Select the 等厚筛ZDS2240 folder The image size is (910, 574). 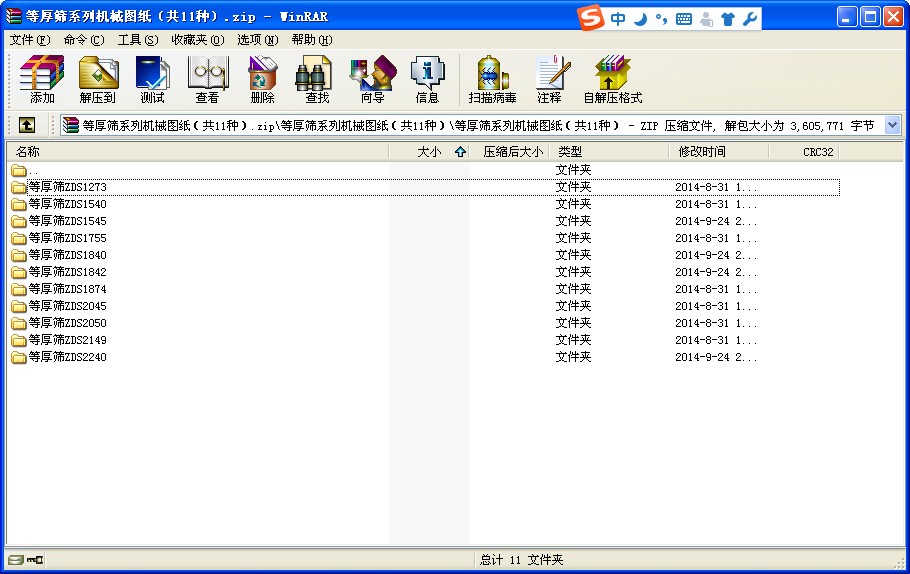67,357
